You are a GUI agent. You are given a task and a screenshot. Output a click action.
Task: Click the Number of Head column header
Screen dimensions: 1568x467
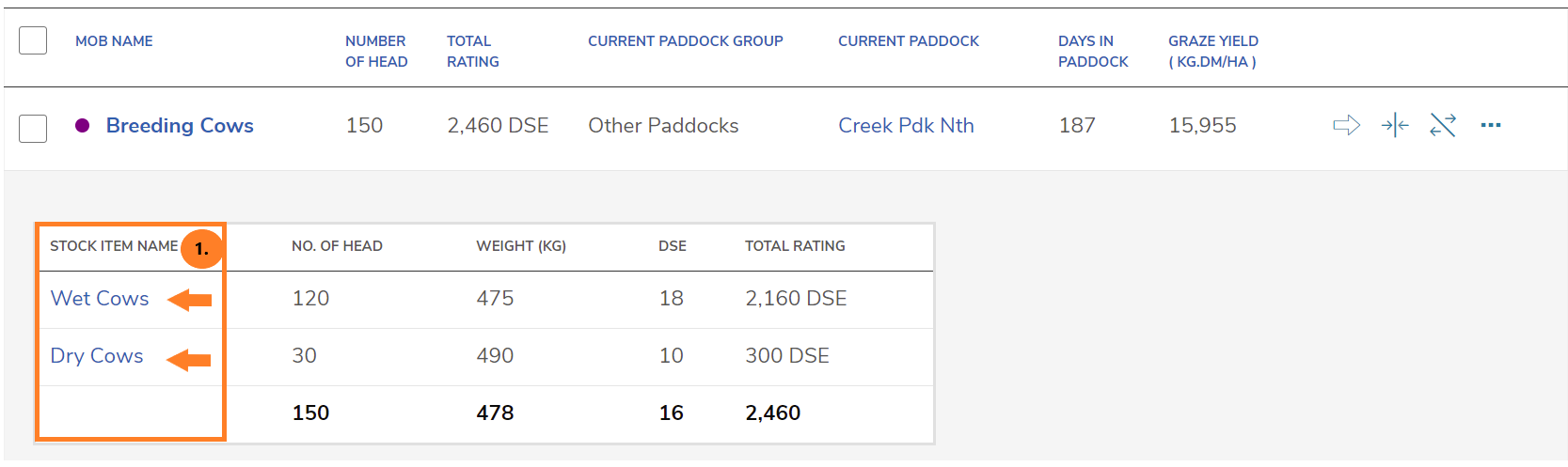376,52
